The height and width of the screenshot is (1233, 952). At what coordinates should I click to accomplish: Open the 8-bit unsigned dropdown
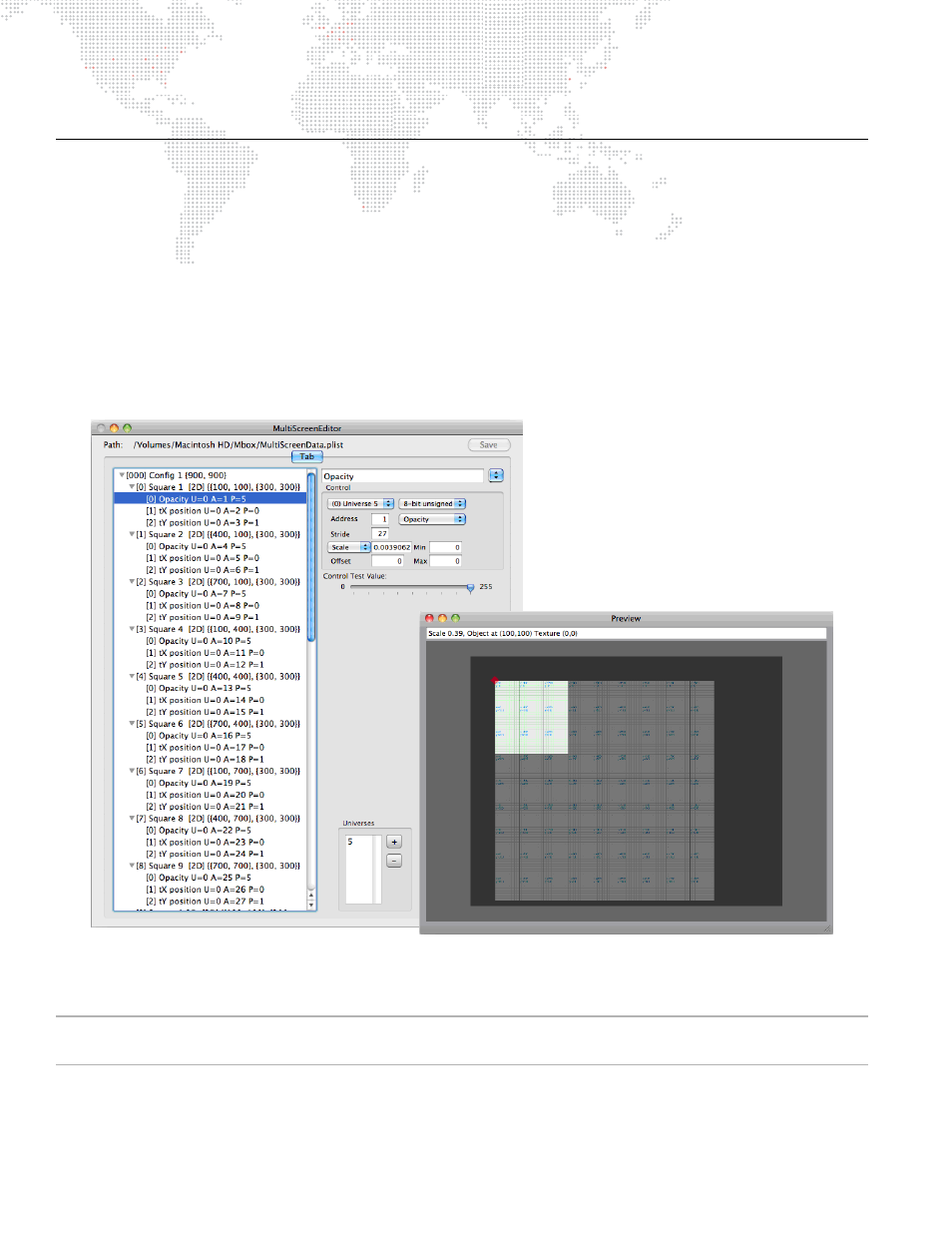pyautogui.click(x=433, y=503)
